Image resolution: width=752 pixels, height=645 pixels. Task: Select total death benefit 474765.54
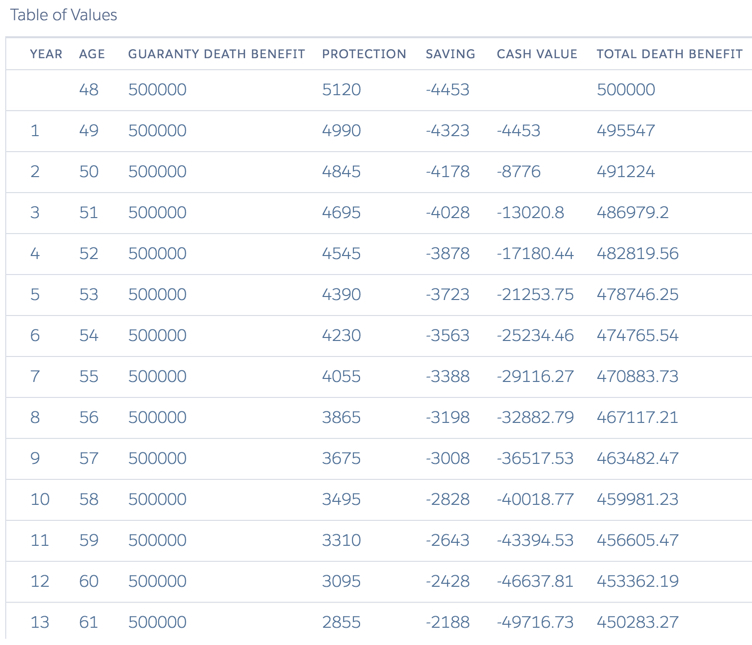click(637, 336)
